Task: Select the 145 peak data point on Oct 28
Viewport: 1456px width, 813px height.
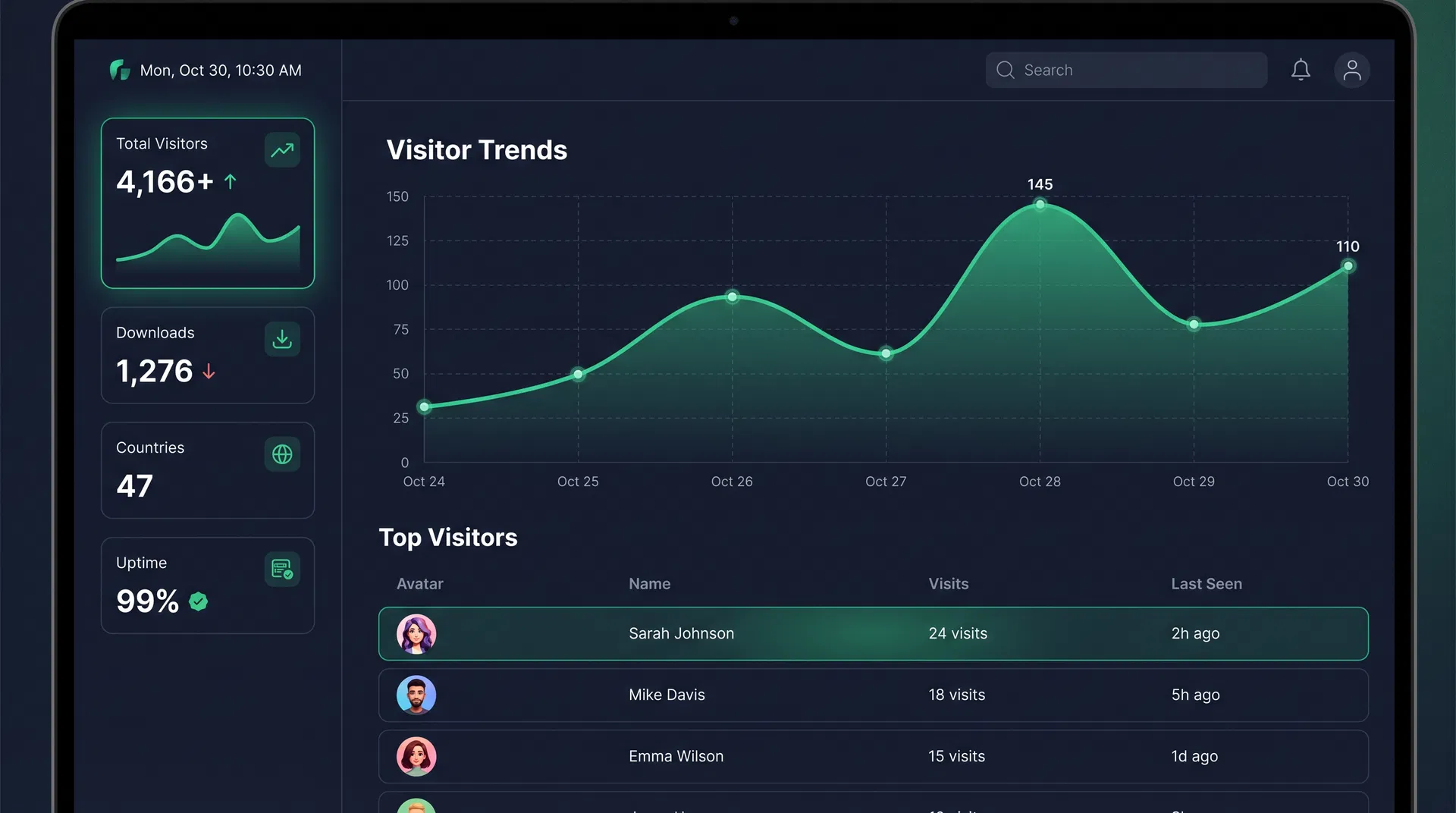Action: pos(1040,203)
